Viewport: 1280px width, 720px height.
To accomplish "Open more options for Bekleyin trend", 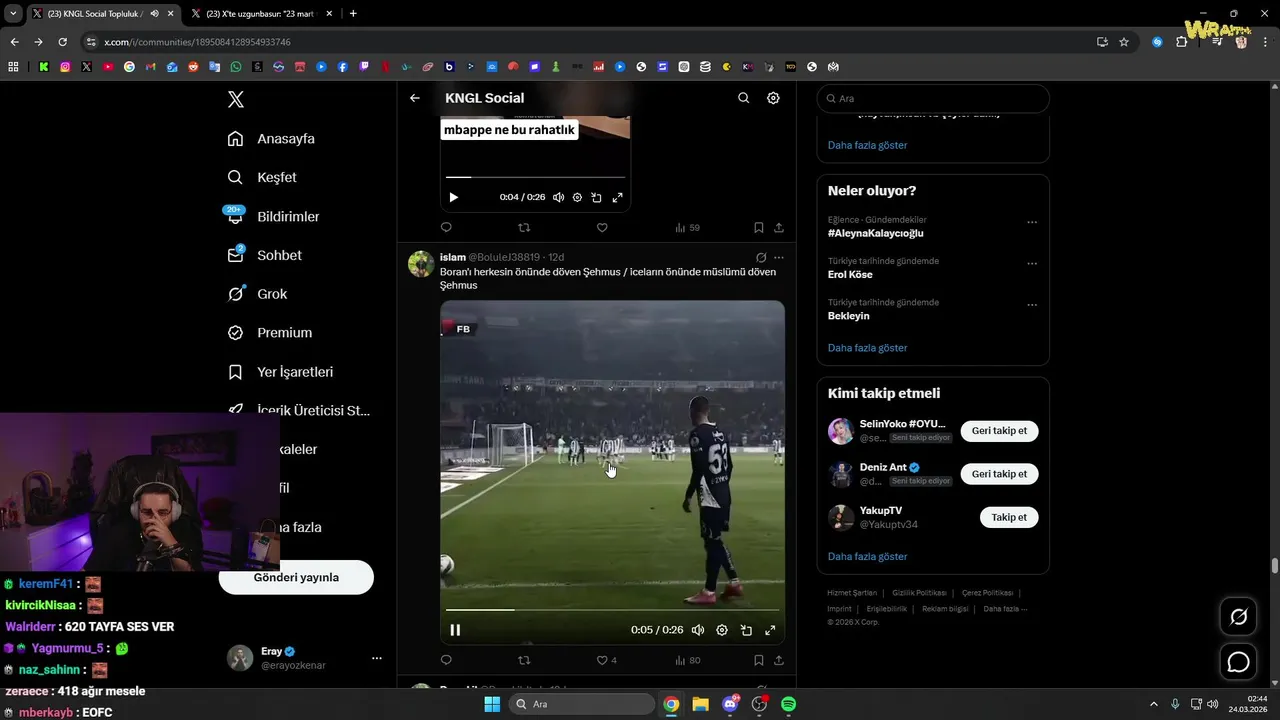I will coord(1032,305).
